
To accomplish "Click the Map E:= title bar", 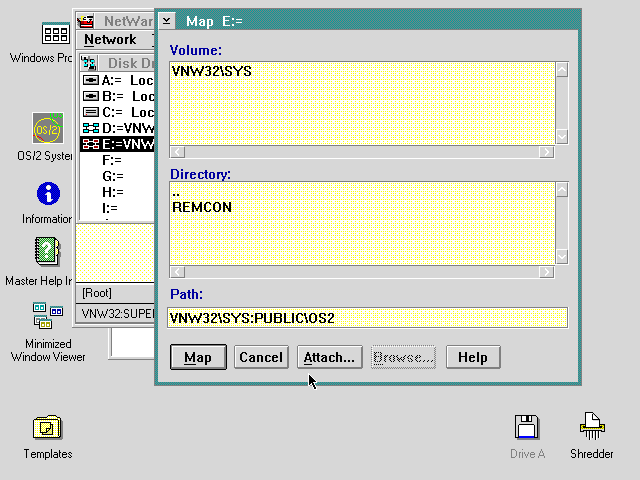I will click(378, 21).
